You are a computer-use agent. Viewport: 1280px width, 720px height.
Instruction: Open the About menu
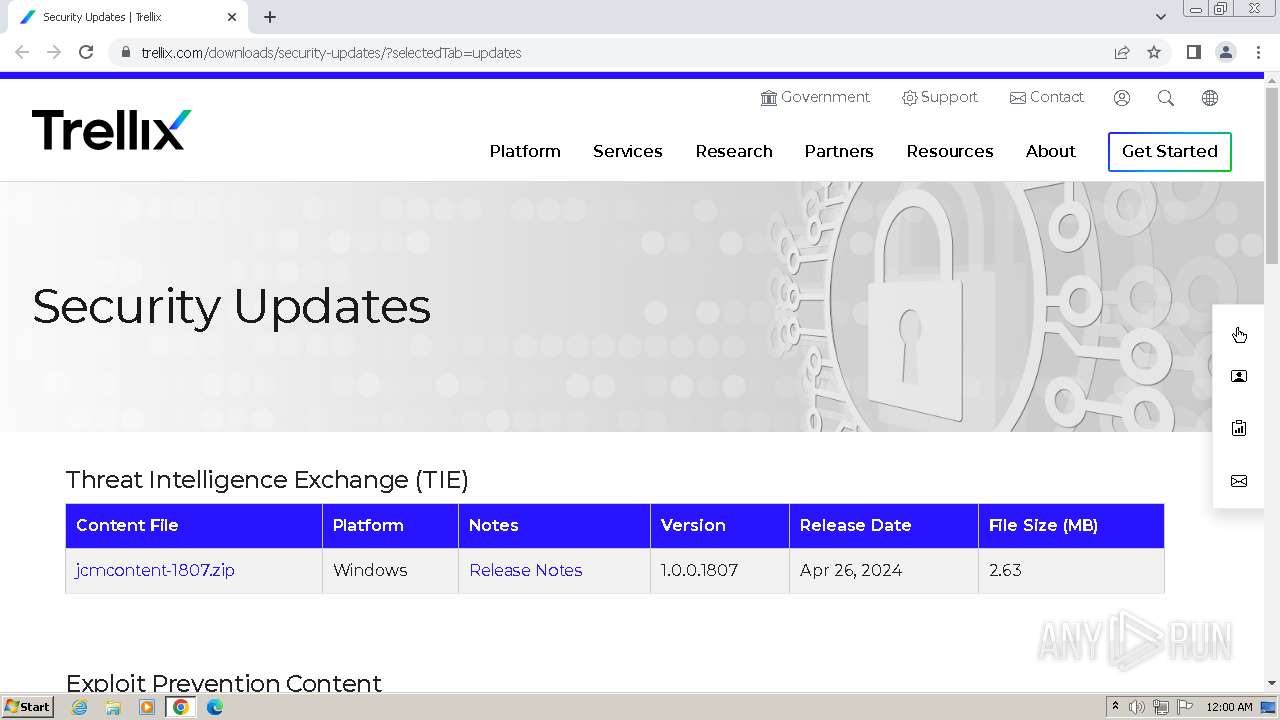[x=1051, y=151]
